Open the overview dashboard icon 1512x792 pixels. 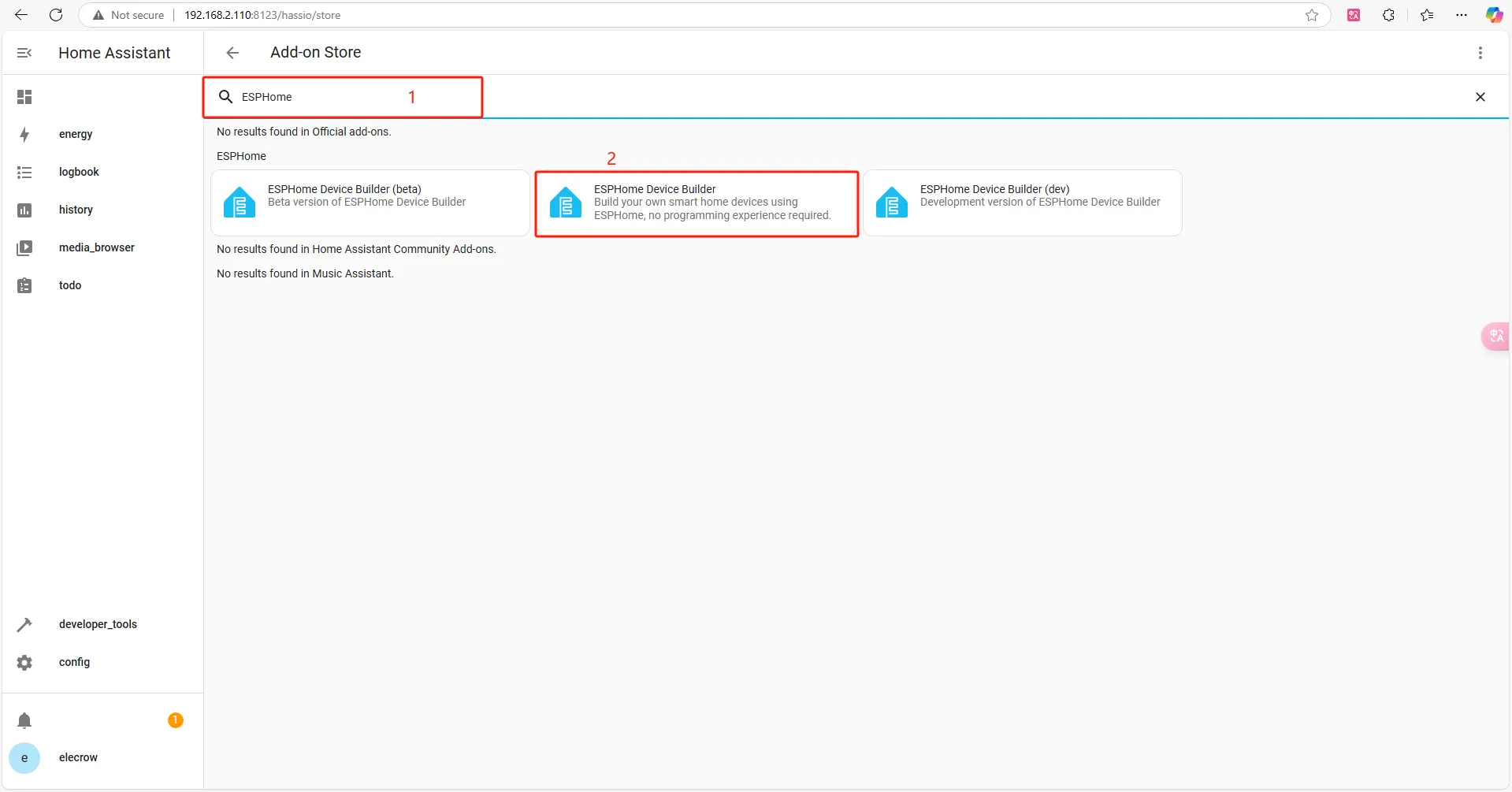[24, 97]
